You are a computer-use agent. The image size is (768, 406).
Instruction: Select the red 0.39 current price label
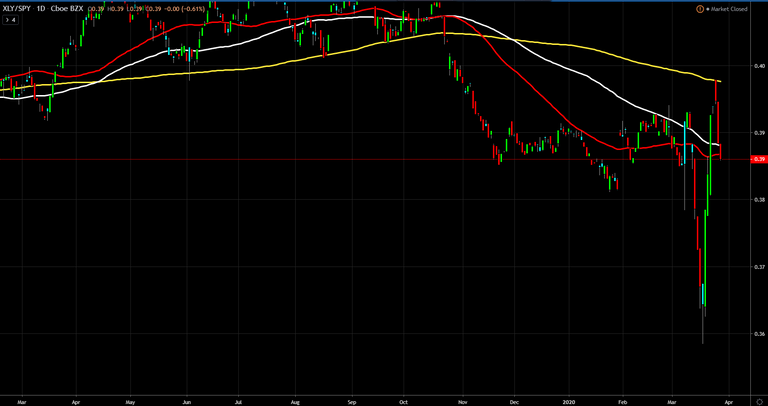759,159
